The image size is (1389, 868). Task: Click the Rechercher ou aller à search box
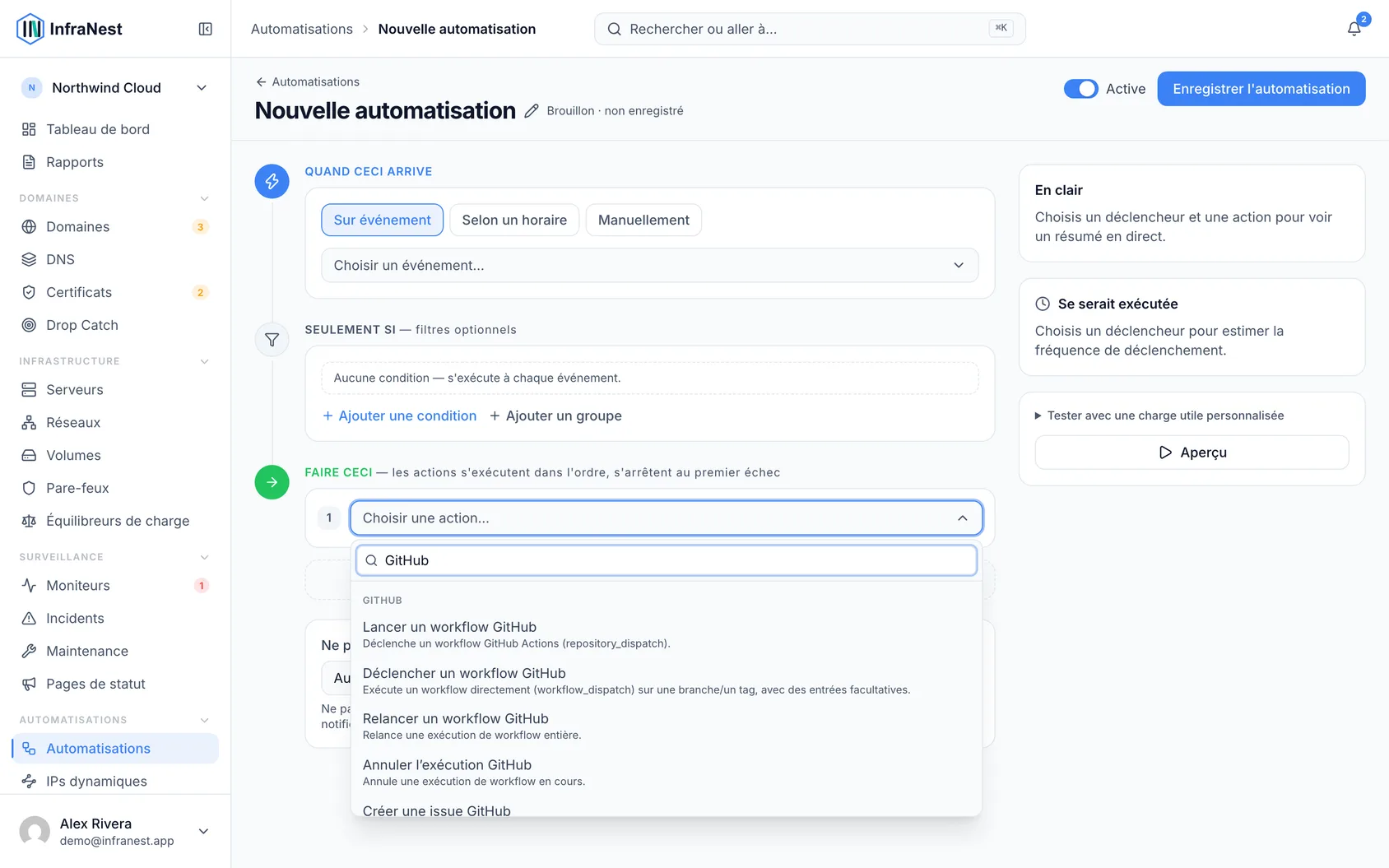coord(810,29)
